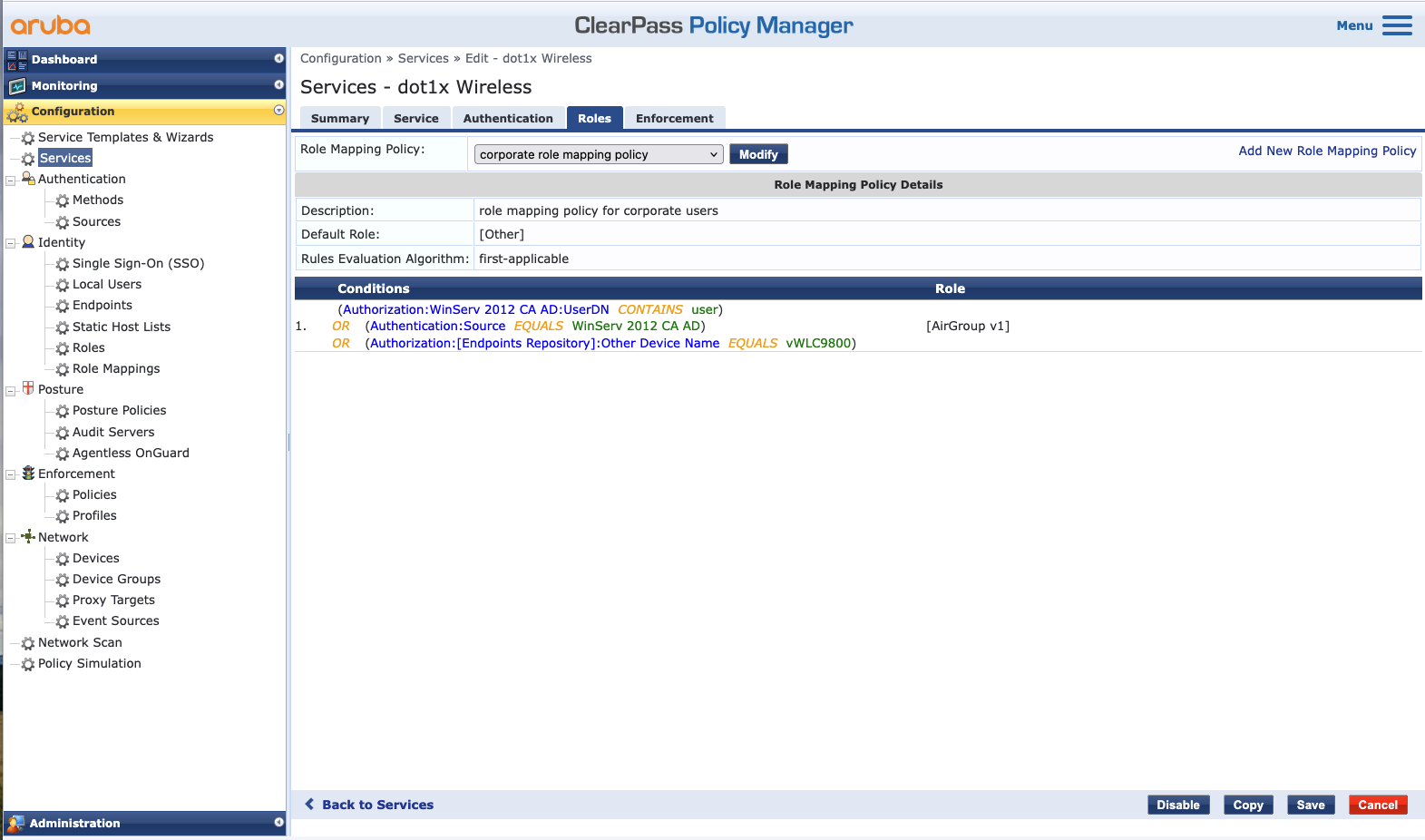
Task: Select the Roles tab
Action: (595, 119)
